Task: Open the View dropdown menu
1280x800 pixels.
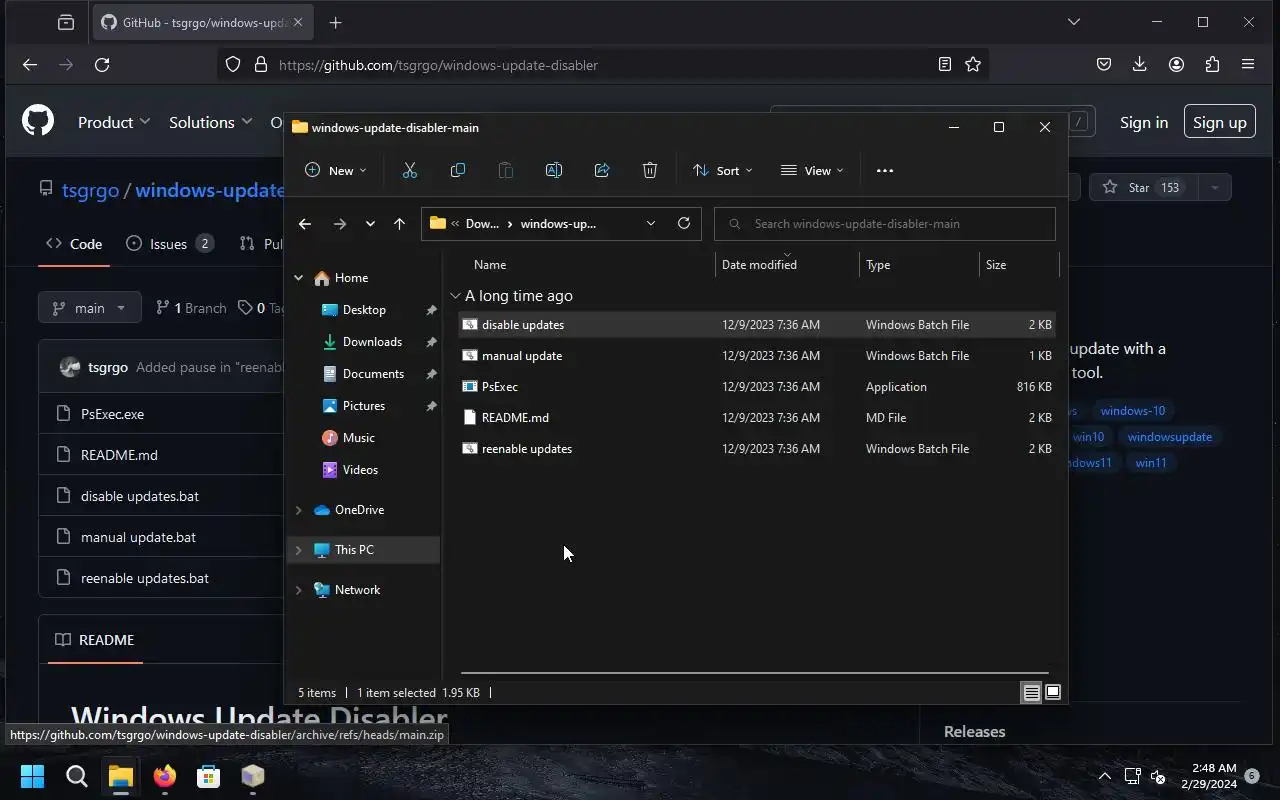Action: (x=812, y=171)
